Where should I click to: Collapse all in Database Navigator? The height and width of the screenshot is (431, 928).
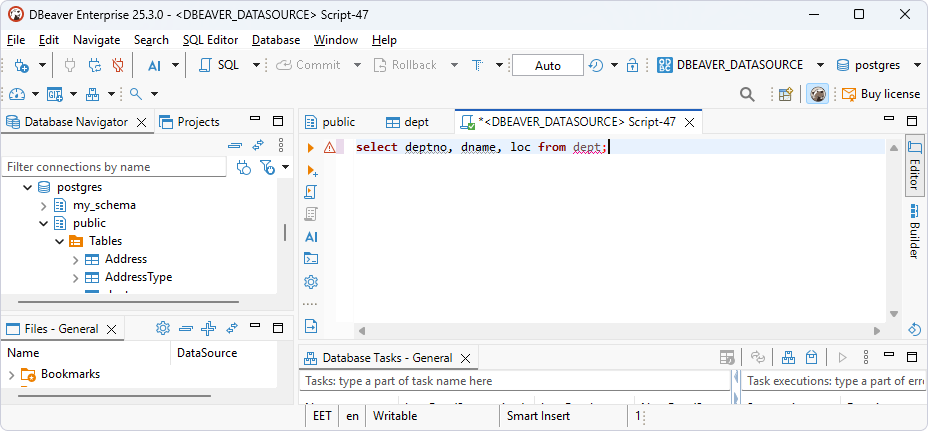tap(235, 145)
